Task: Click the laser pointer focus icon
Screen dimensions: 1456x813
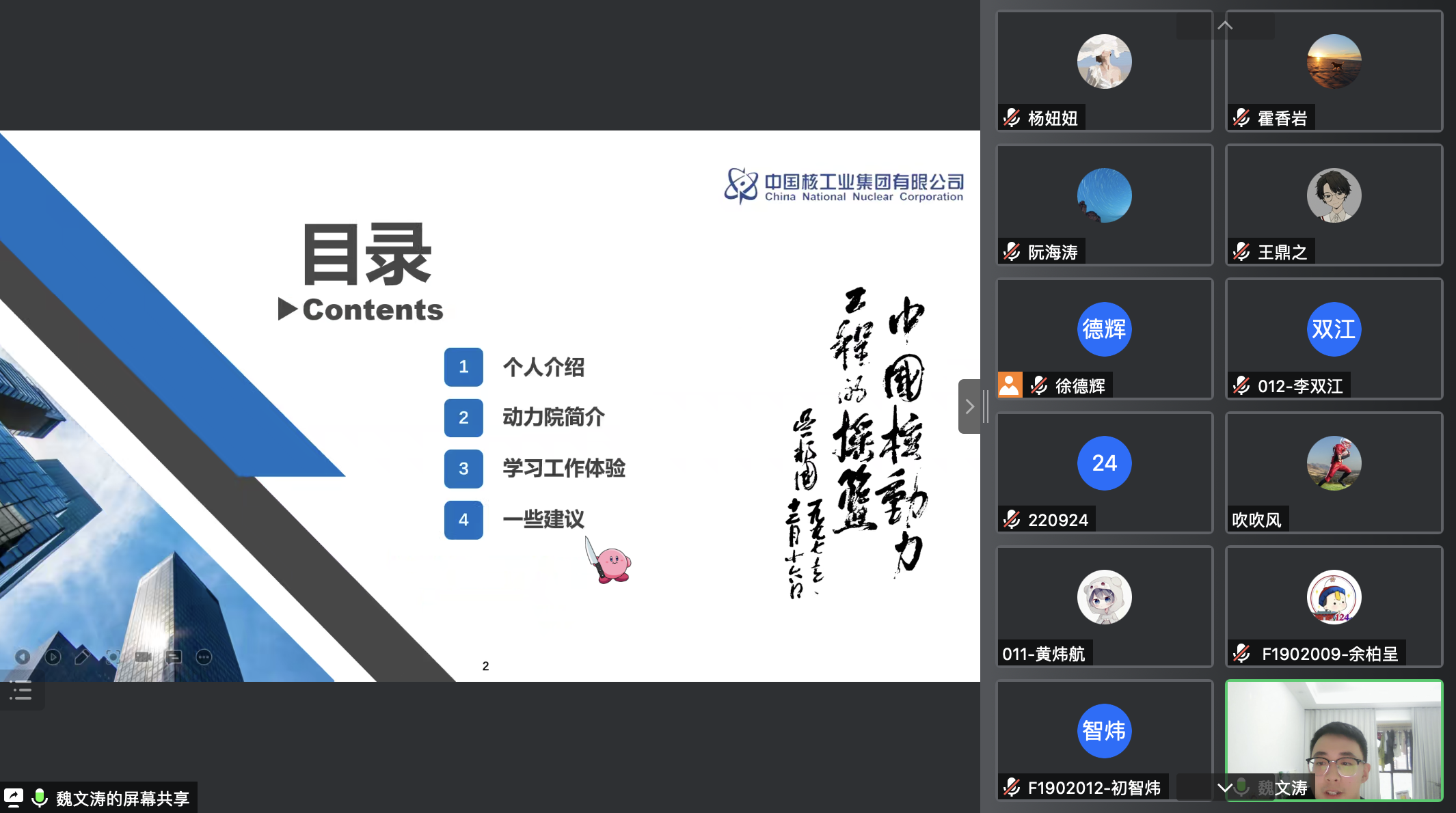Action: click(x=113, y=657)
